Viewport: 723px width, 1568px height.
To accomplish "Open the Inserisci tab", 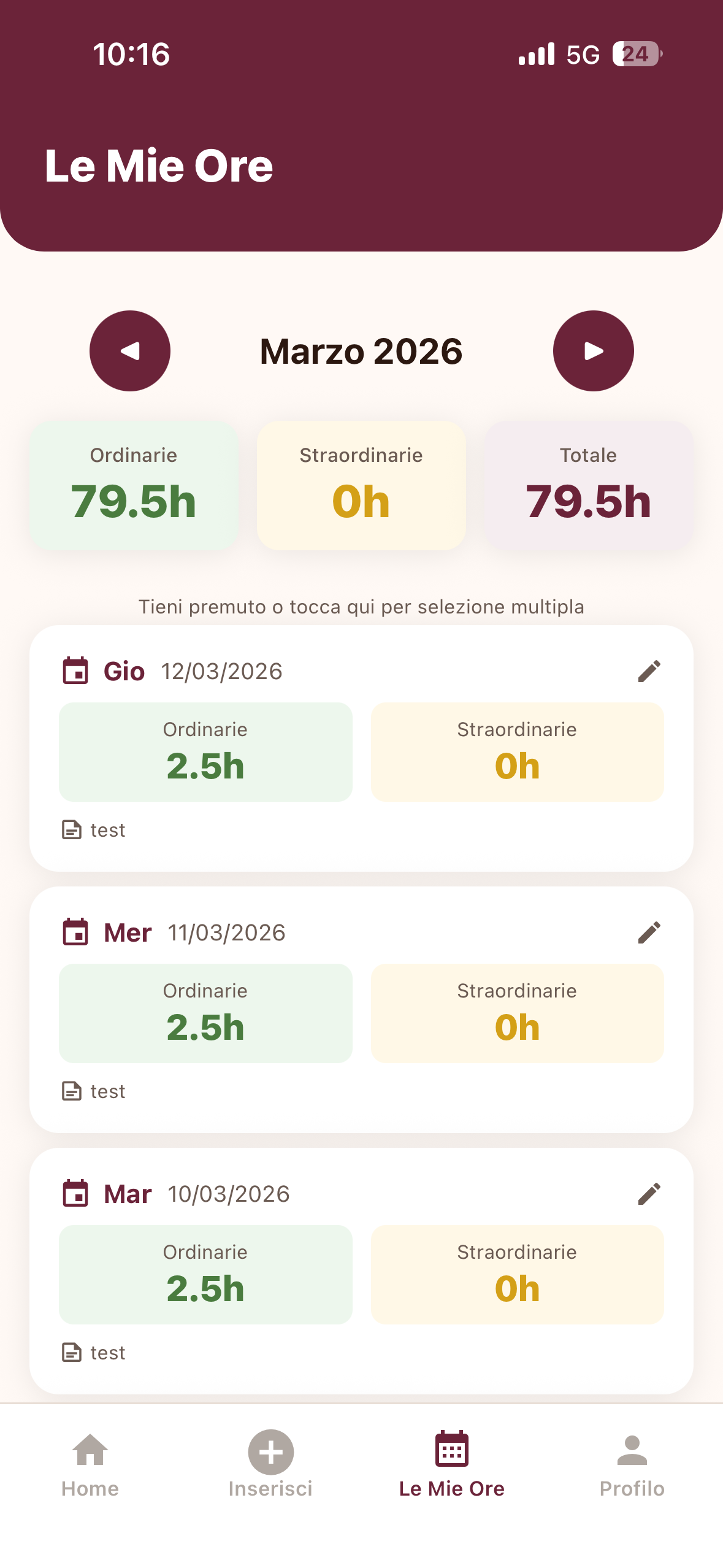I will (x=270, y=1465).
